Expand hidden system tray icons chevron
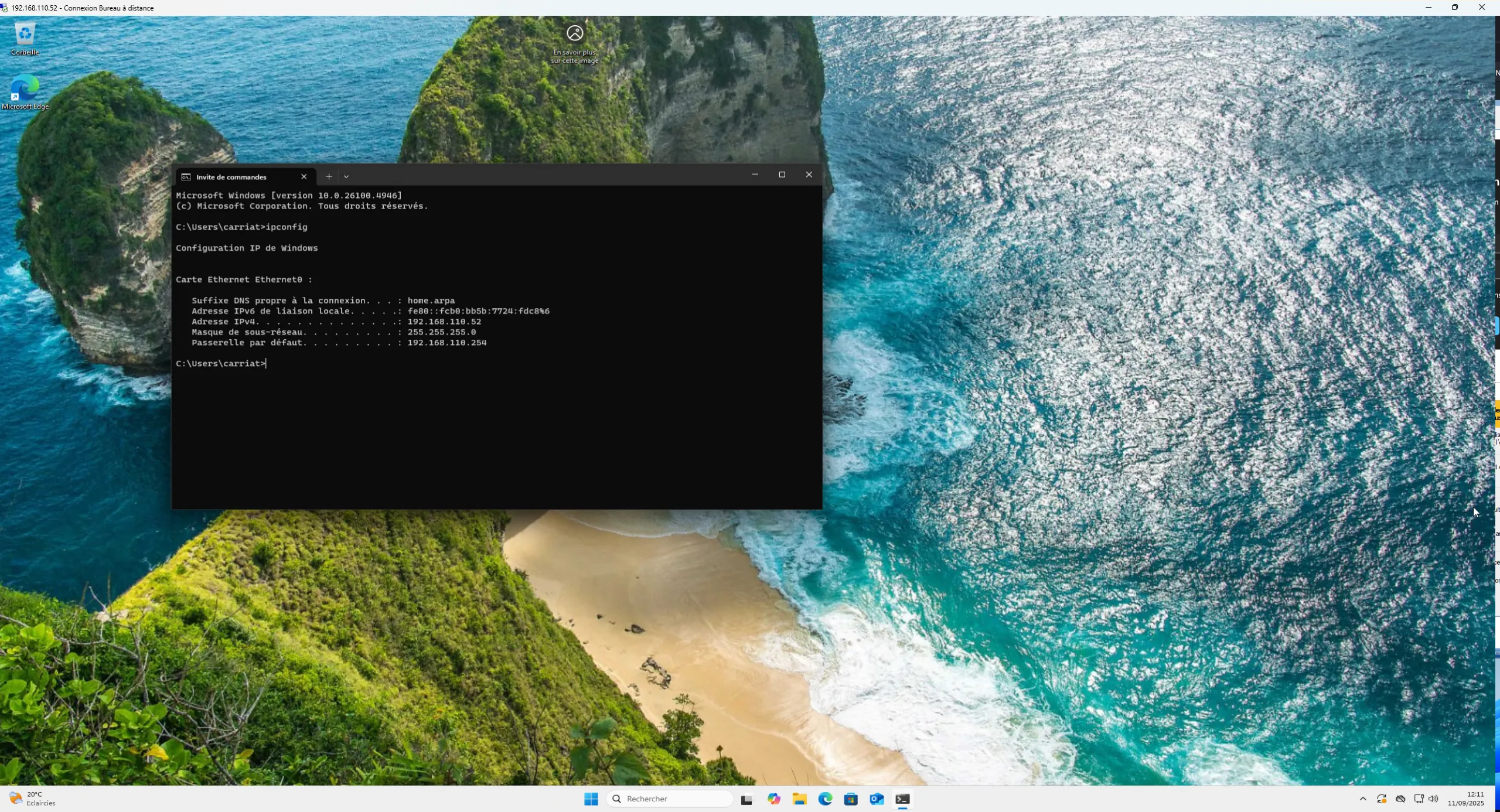Image resolution: width=1500 pixels, height=812 pixels. coord(1363,799)
